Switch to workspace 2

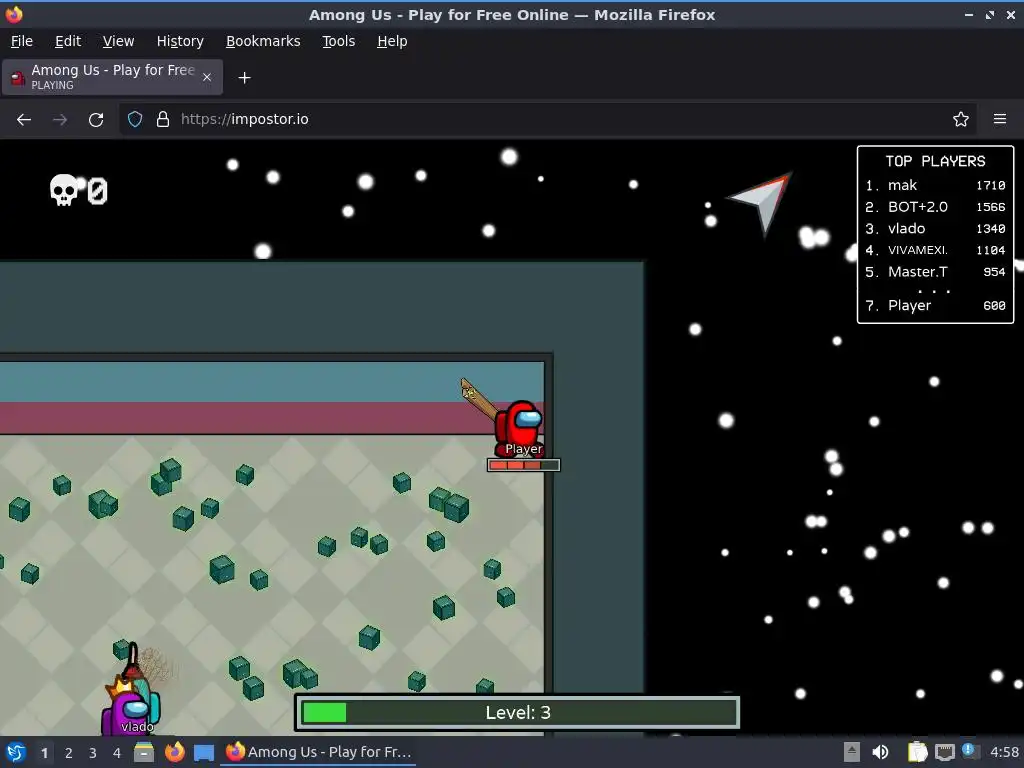(69, 753)
